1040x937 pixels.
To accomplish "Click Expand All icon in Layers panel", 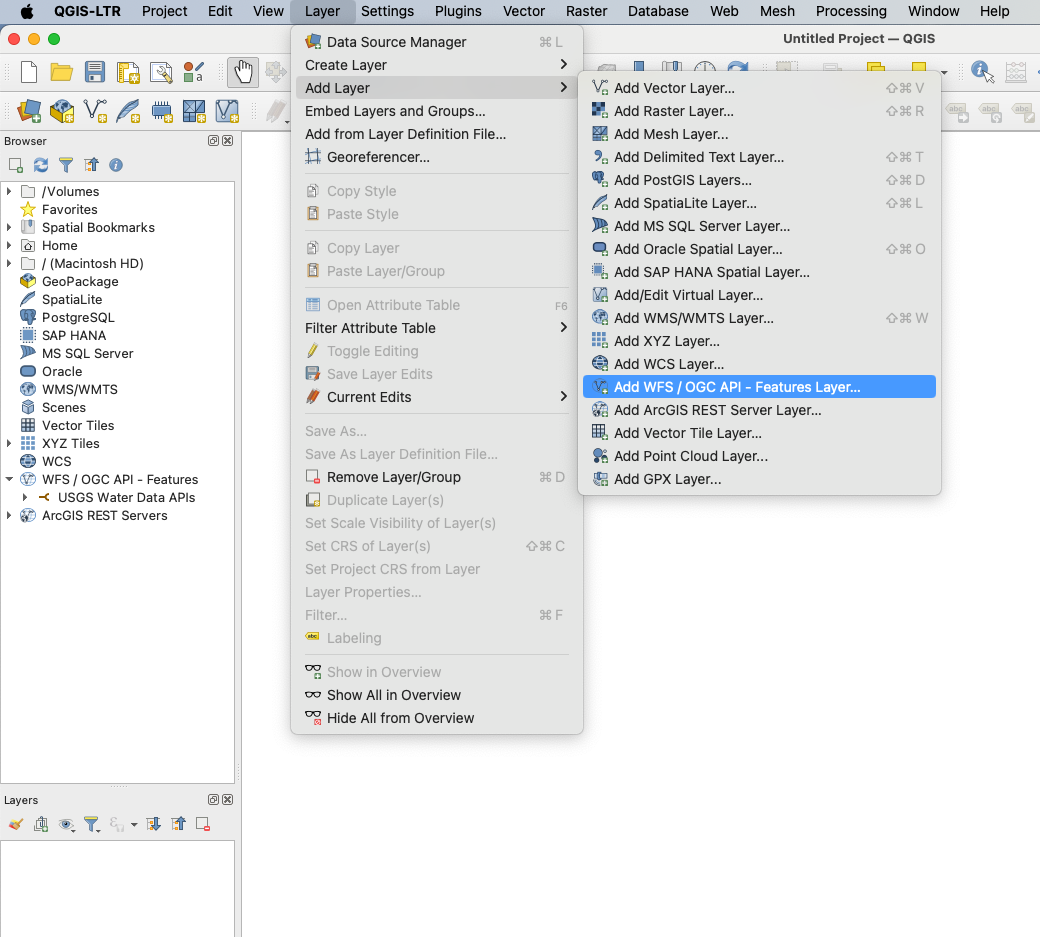I will tap(153, 824).
